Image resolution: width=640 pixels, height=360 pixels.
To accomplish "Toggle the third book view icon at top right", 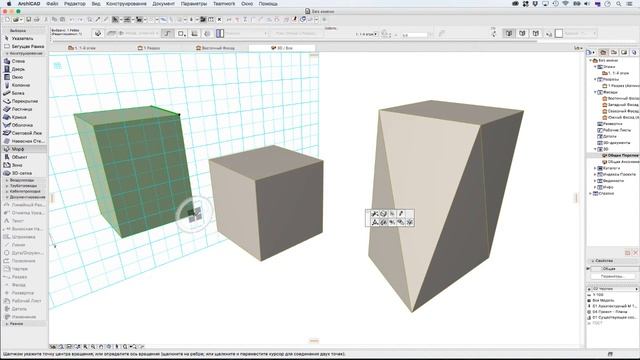I will [536, 33].
